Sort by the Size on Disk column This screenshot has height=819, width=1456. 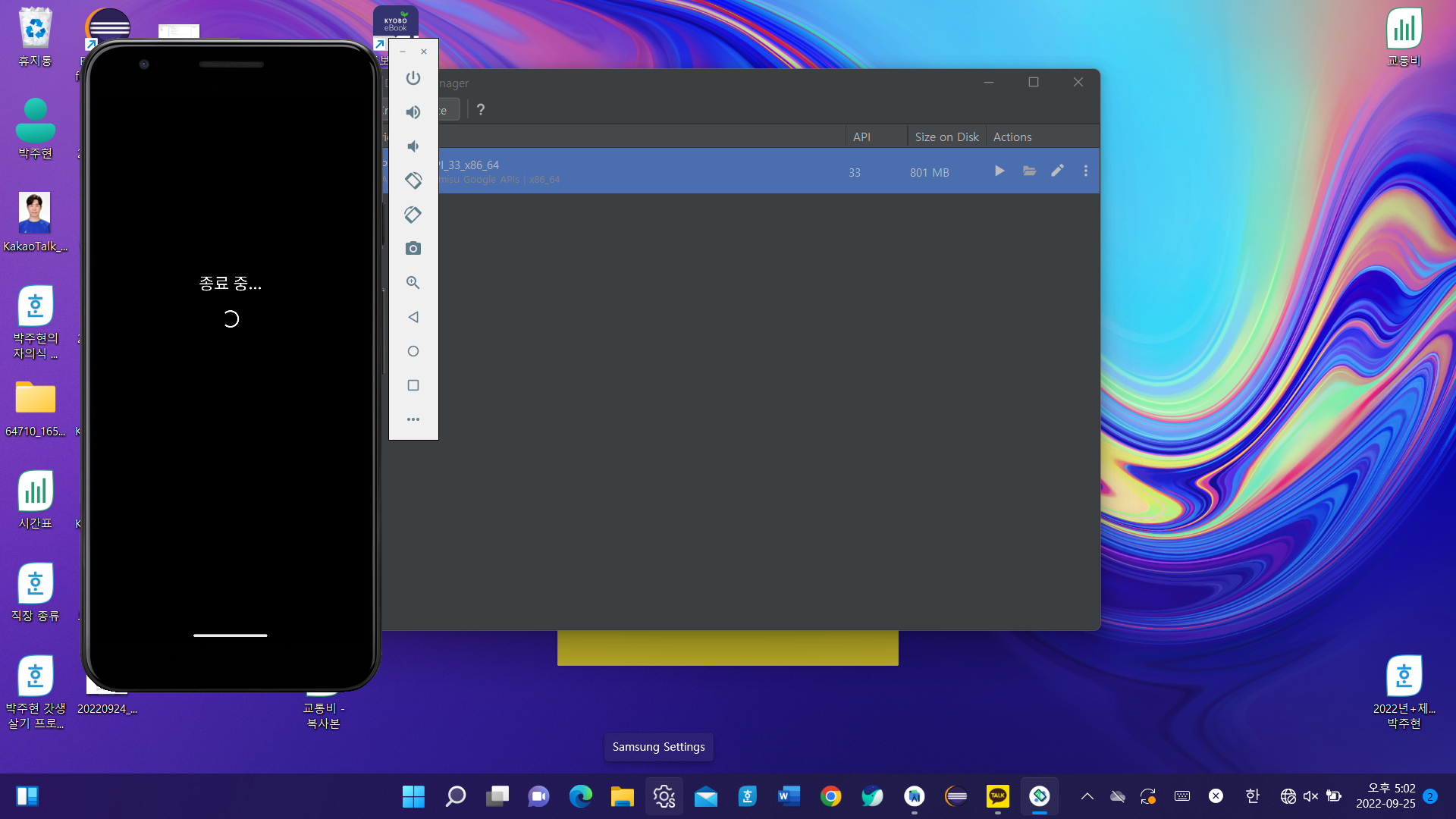tap(946, 137)
